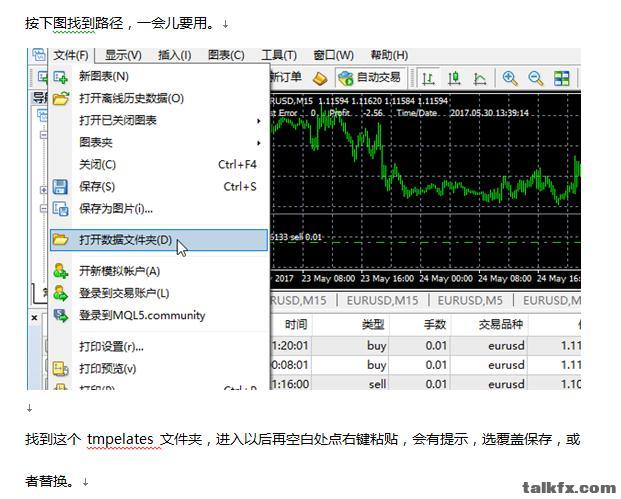Click the zoom out magnifier icon
Image resolution: width=621 pixels, height=499 pixels.
(535, 78)
